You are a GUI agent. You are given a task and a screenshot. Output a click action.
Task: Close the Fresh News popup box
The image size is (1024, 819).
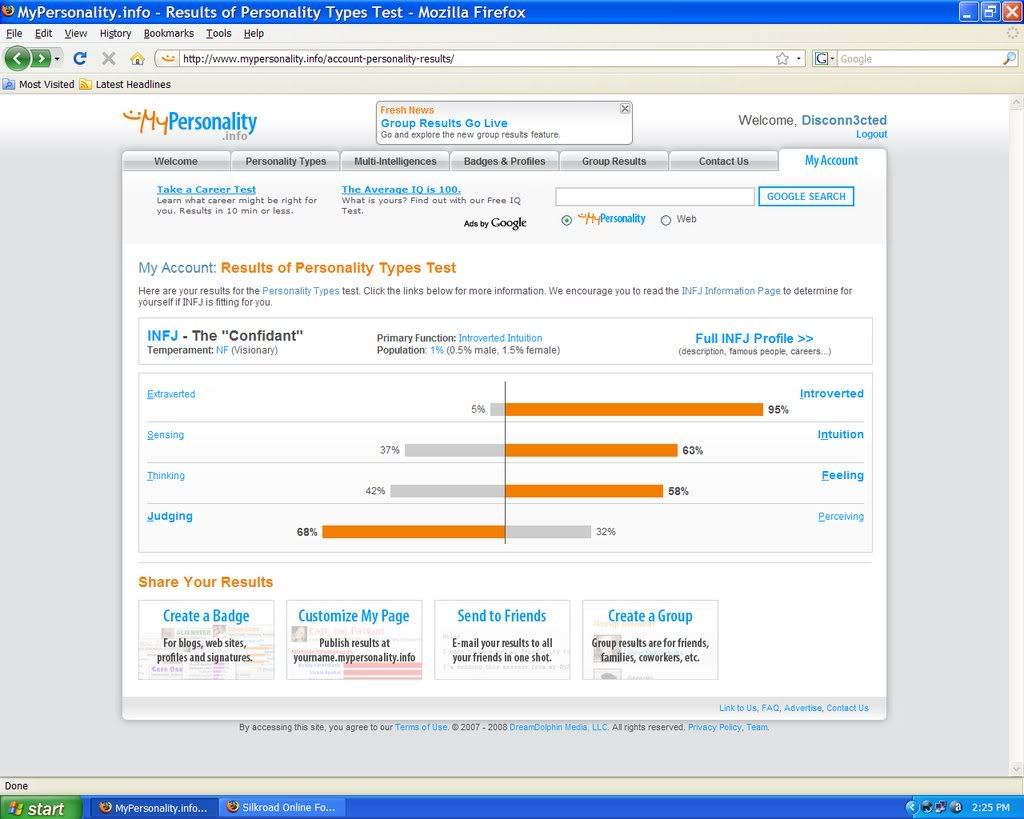tap(625, 108)
